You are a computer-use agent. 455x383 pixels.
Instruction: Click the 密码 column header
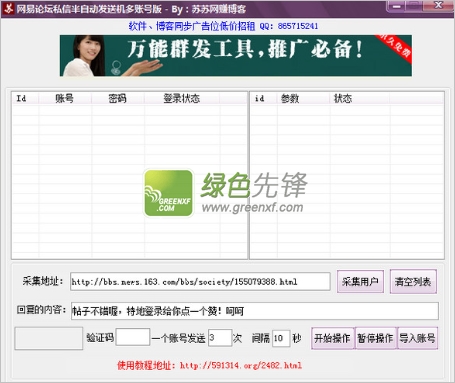coord(118,98)
